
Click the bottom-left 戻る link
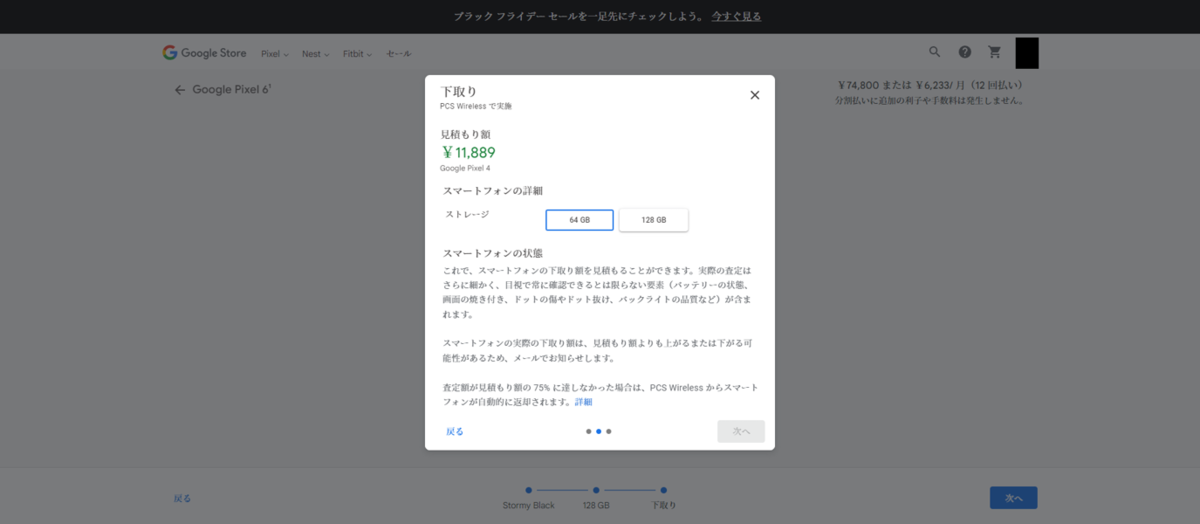point(182,498)
